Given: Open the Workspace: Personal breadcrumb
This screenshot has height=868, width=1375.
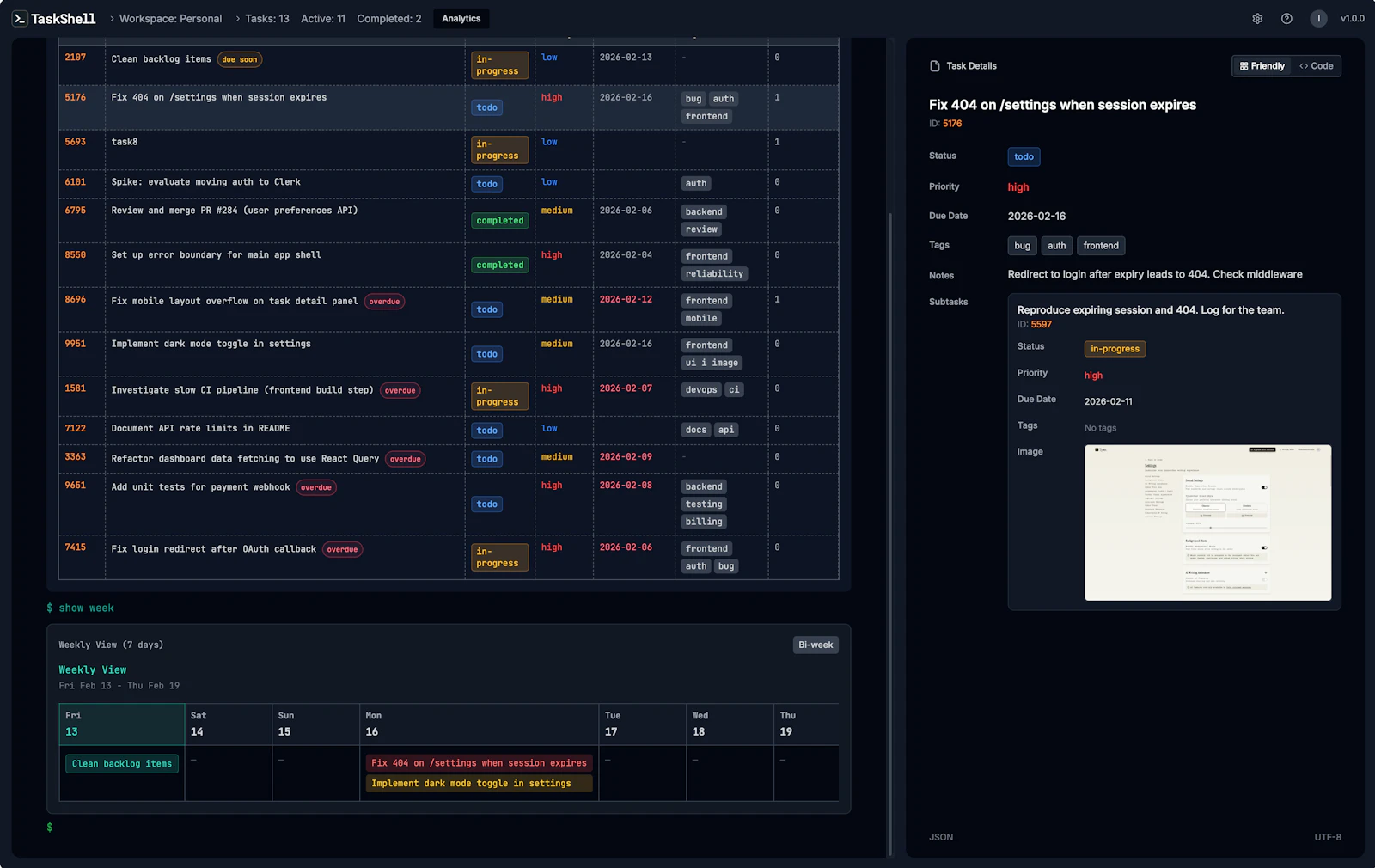Looking at the screenshot, I should point(168,18).
